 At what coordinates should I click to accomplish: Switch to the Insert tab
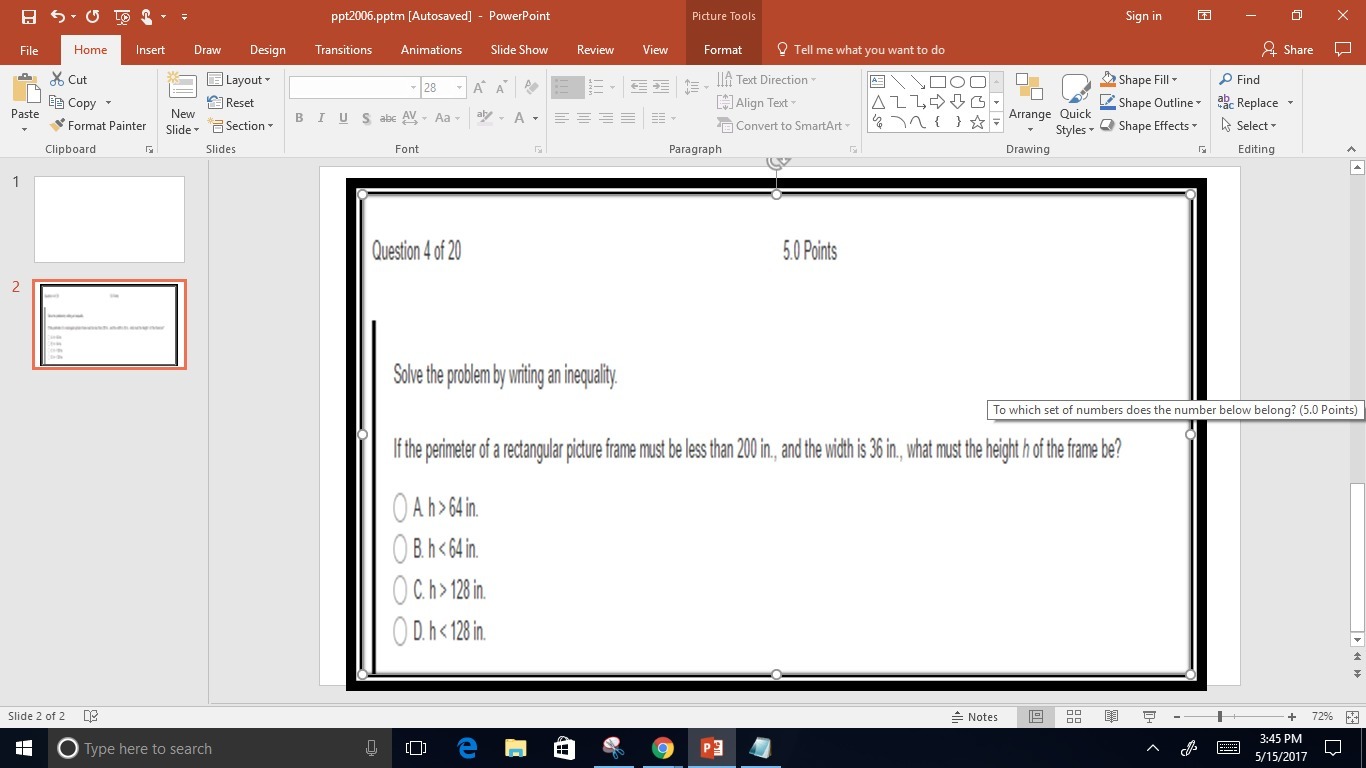pyautogui.click(x=150, y=49)
